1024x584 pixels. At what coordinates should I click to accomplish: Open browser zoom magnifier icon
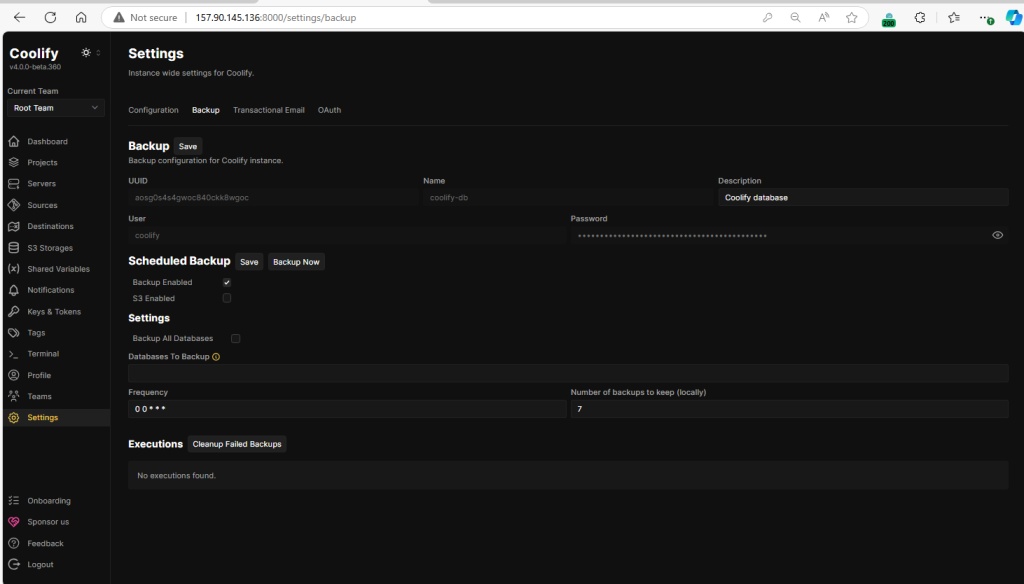click(x=795, y=18)
